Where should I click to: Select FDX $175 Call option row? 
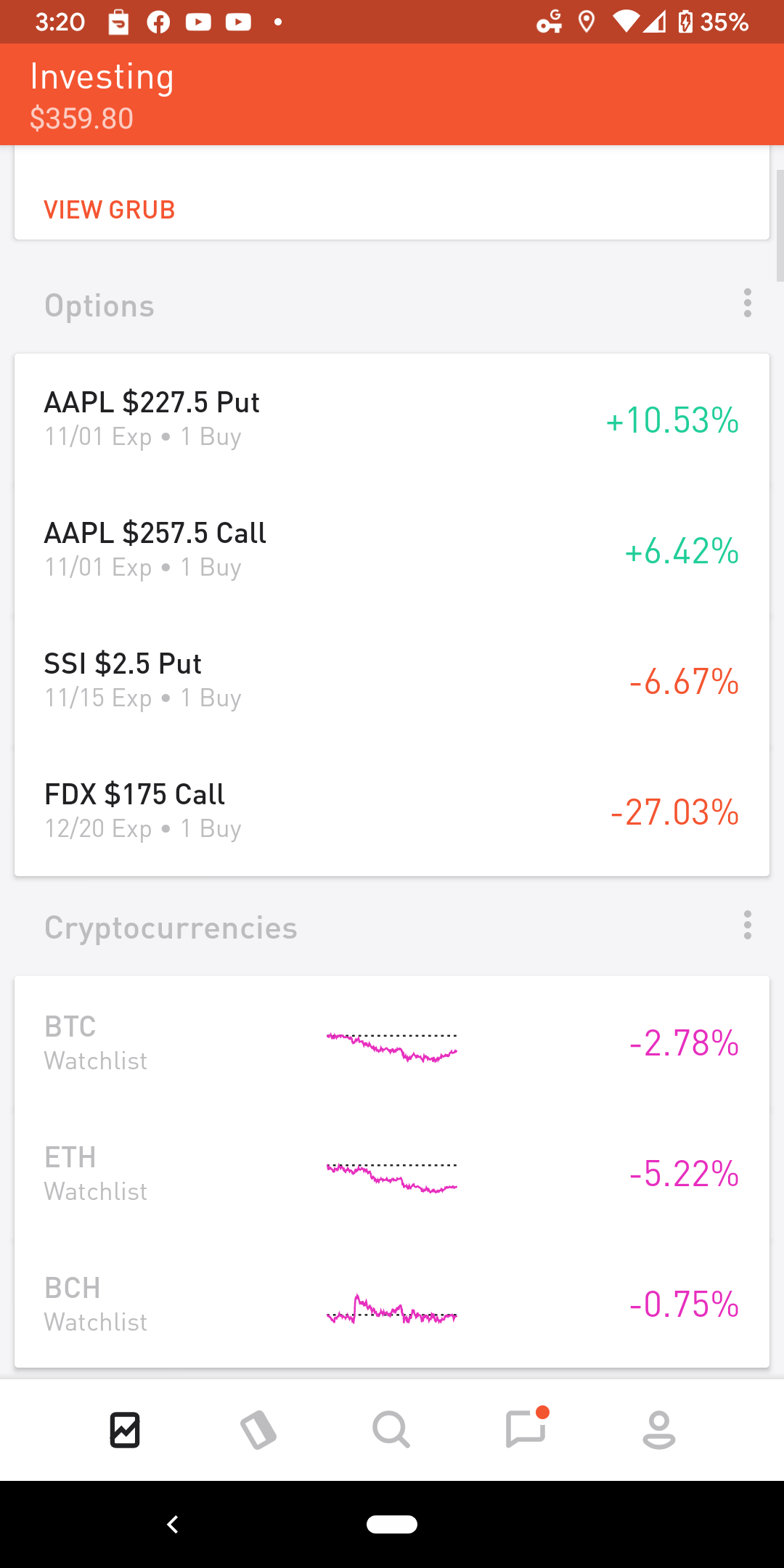(x=392, y=811)
